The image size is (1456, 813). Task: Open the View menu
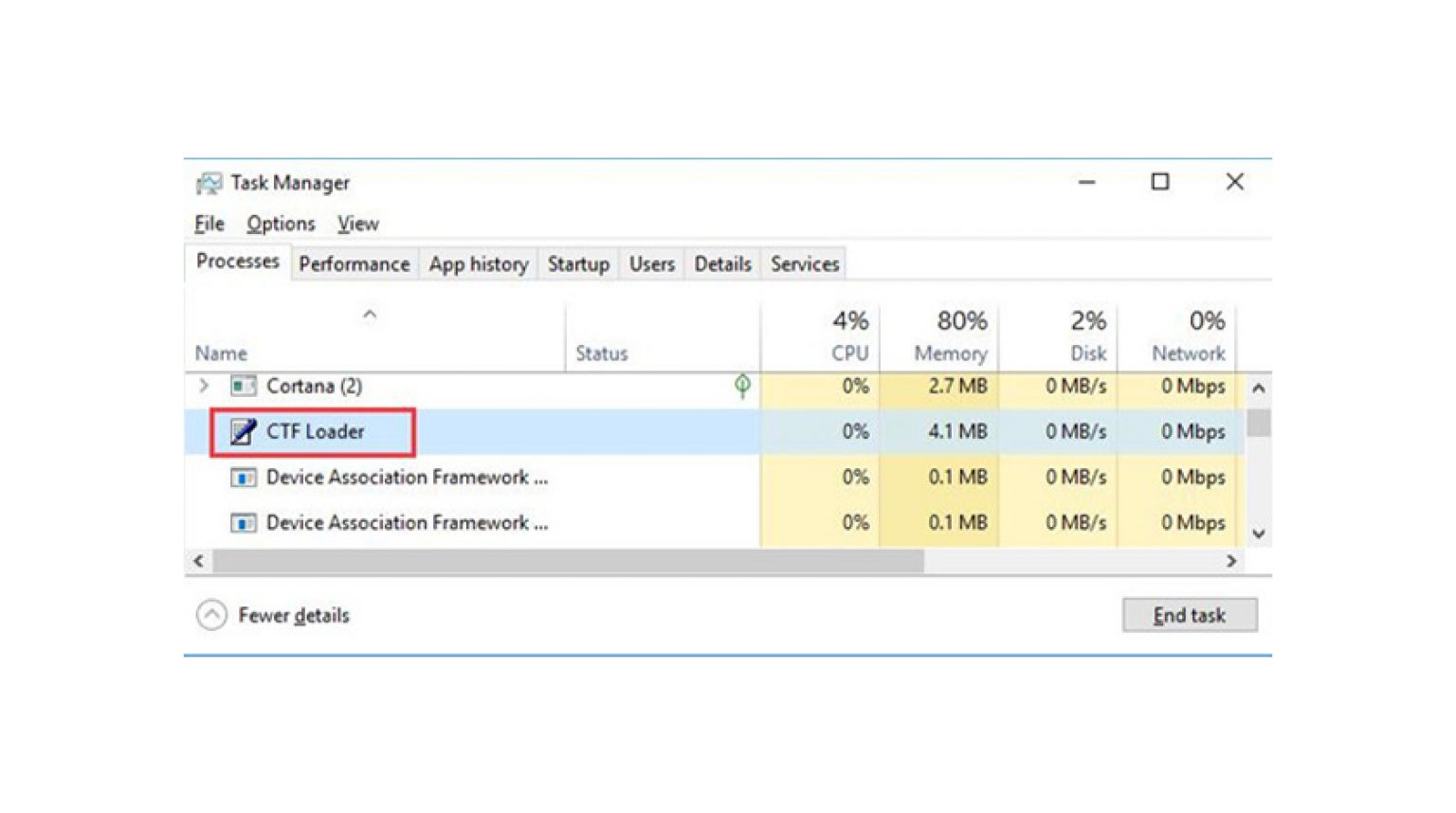tap(357, 224)
